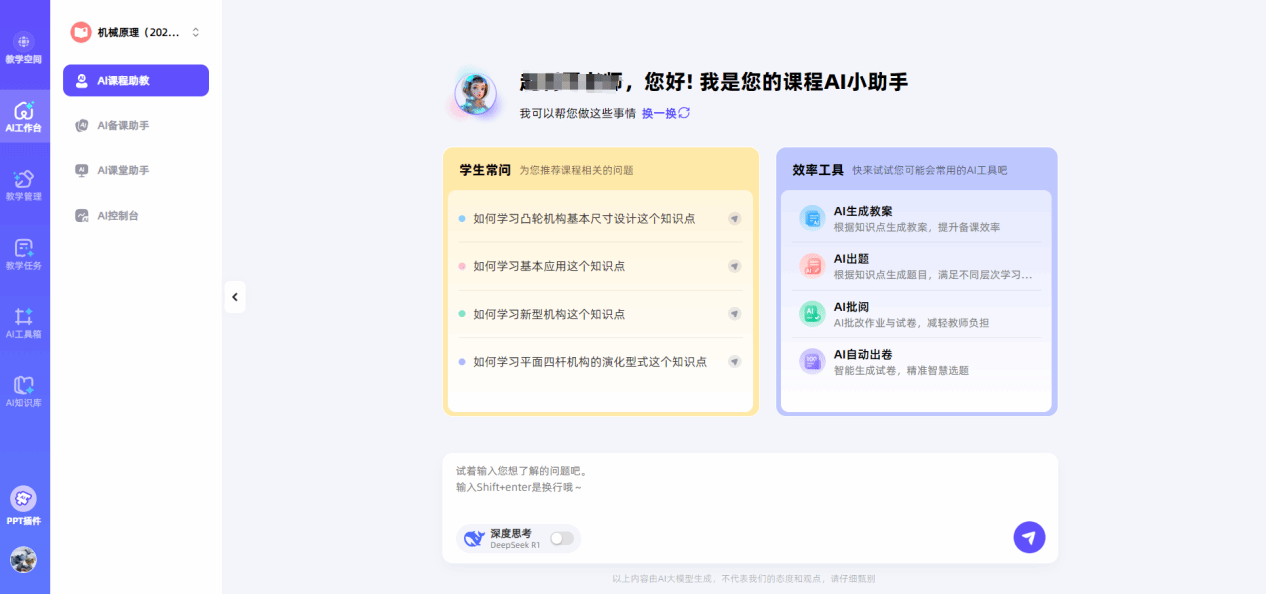1266x594 pixels.
Task: Expand the 机械原理 course selector dropdown
Action: point(195,33)
